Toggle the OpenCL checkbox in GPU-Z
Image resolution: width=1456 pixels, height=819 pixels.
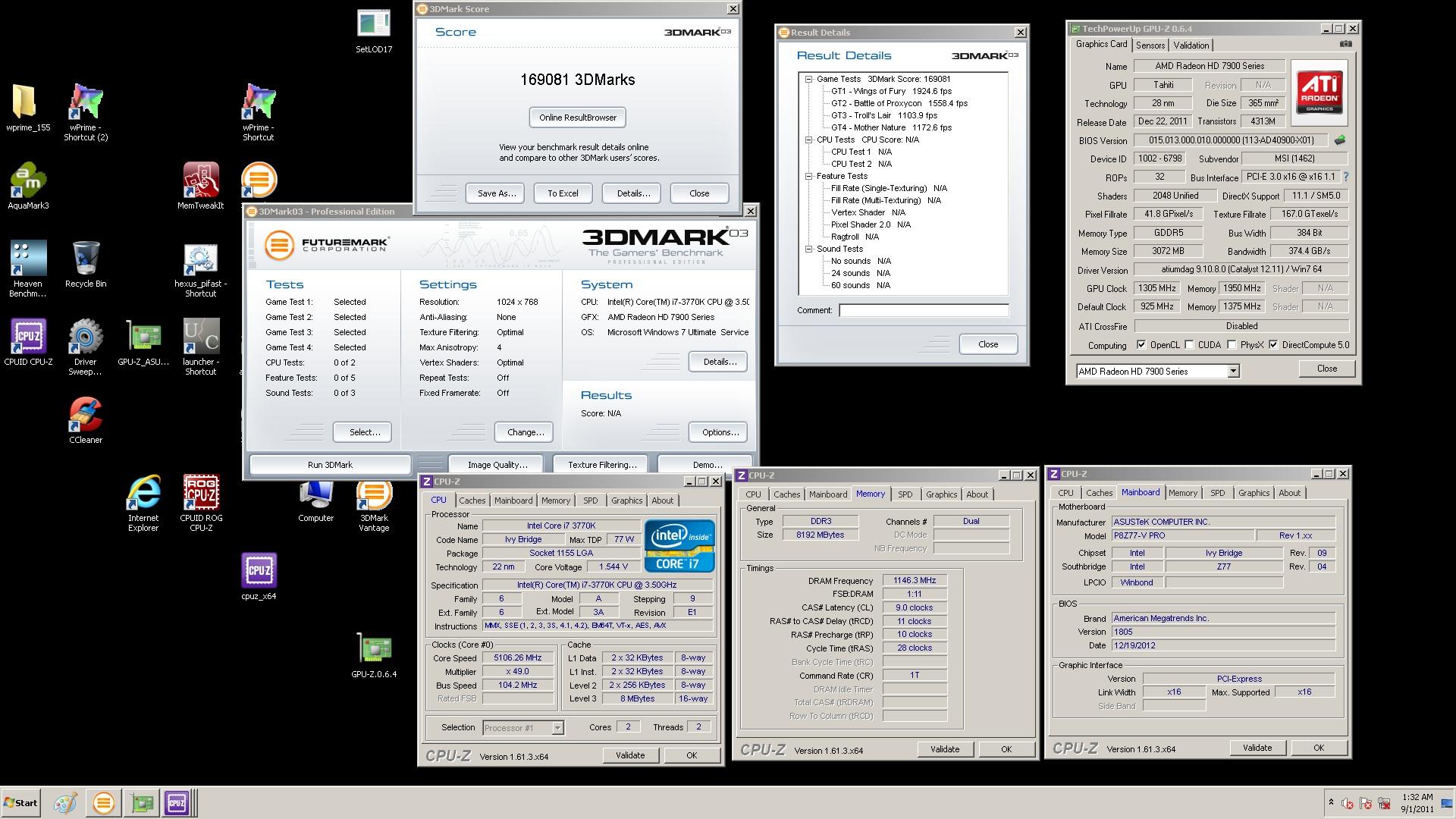pos(1141,345)
